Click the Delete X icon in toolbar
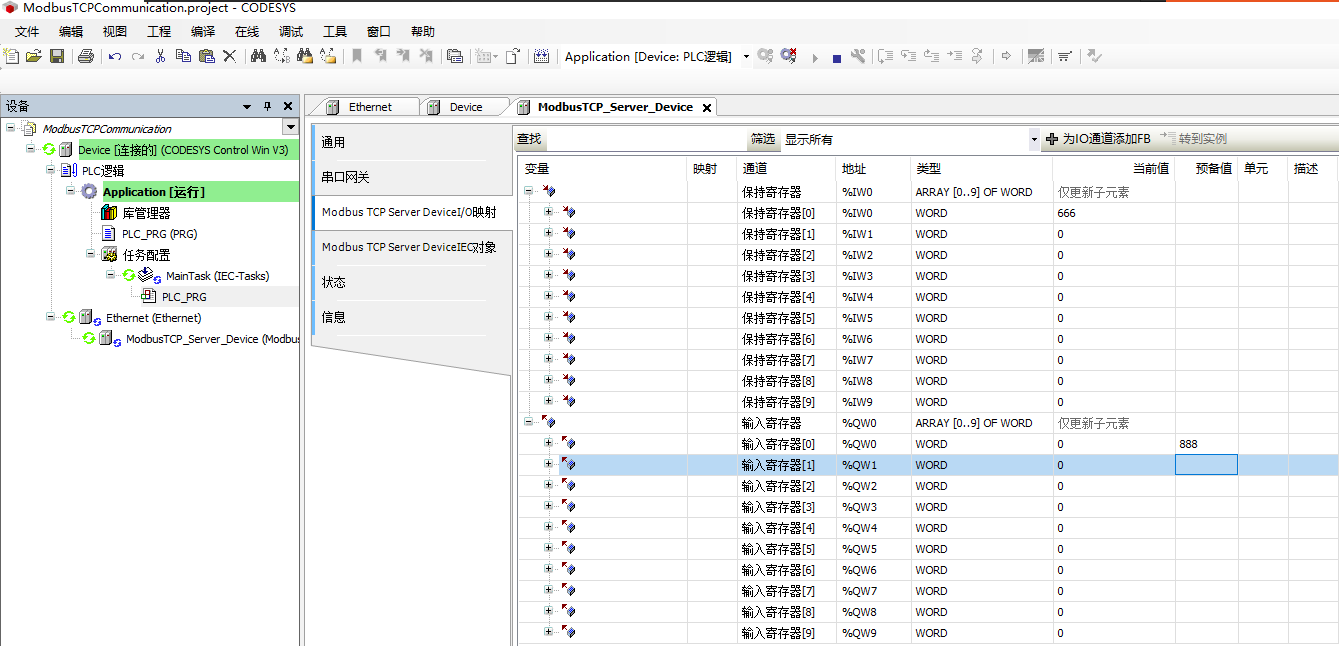1339x646 pixels. click(229, 56)
